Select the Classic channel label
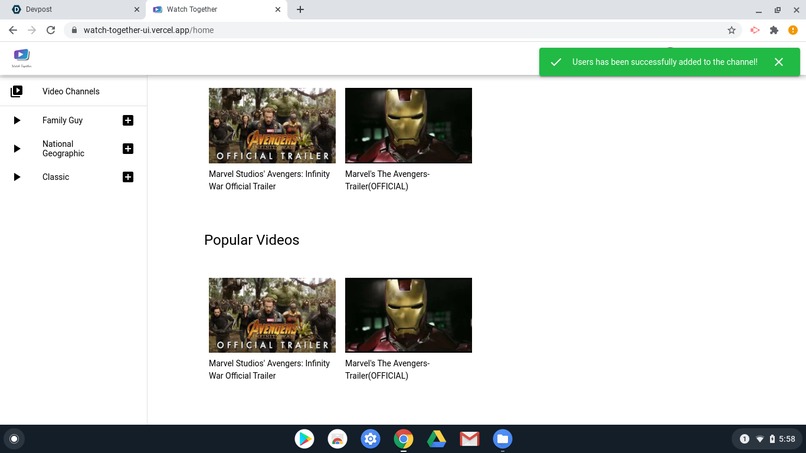The image size is (806, 453). click(56, 177)
